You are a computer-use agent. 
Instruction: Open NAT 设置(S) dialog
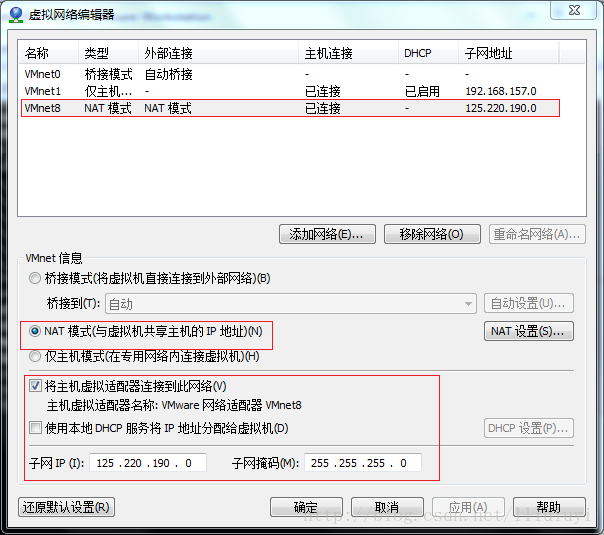click(528, 331)
